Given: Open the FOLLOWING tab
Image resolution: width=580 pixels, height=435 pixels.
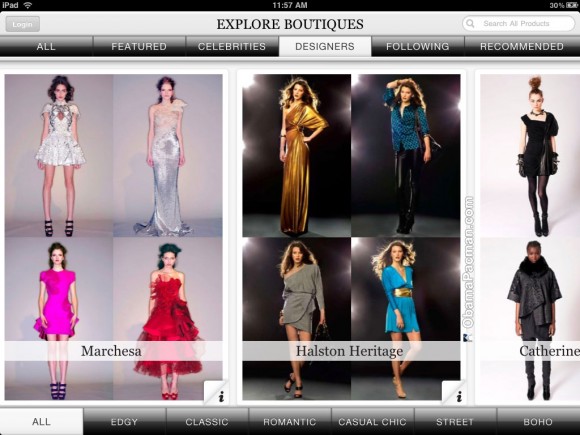Looking at the screenshot, I should 418,46.
